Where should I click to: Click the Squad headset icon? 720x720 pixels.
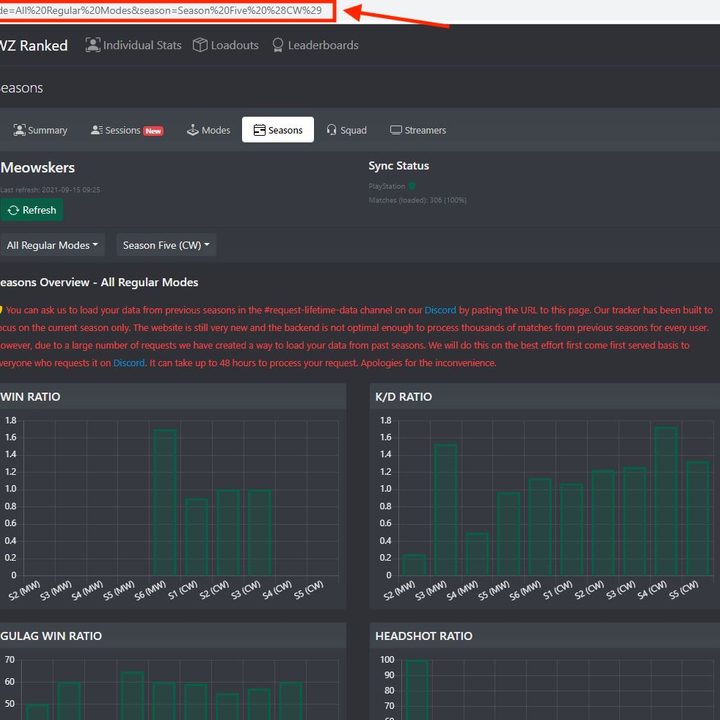click(332, 130)
